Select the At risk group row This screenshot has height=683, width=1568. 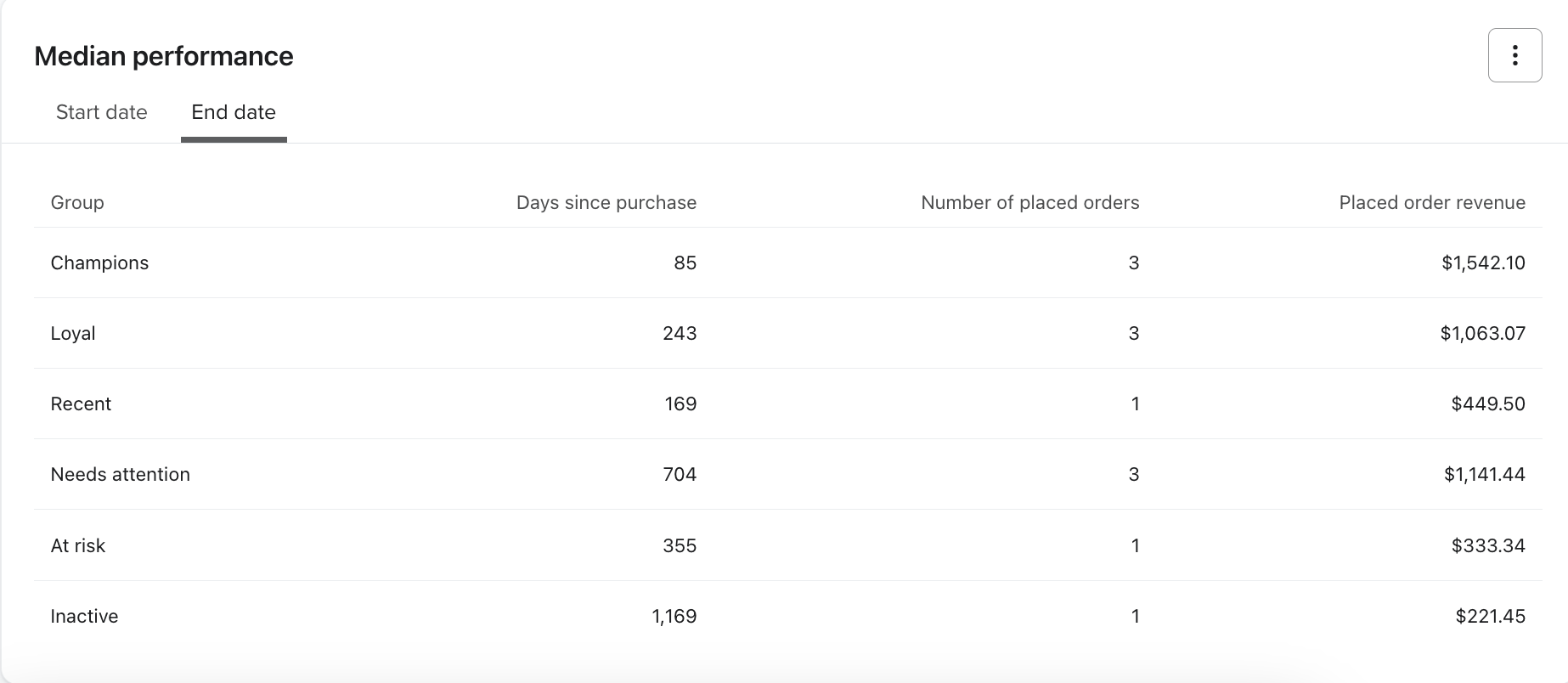point(78,545)
